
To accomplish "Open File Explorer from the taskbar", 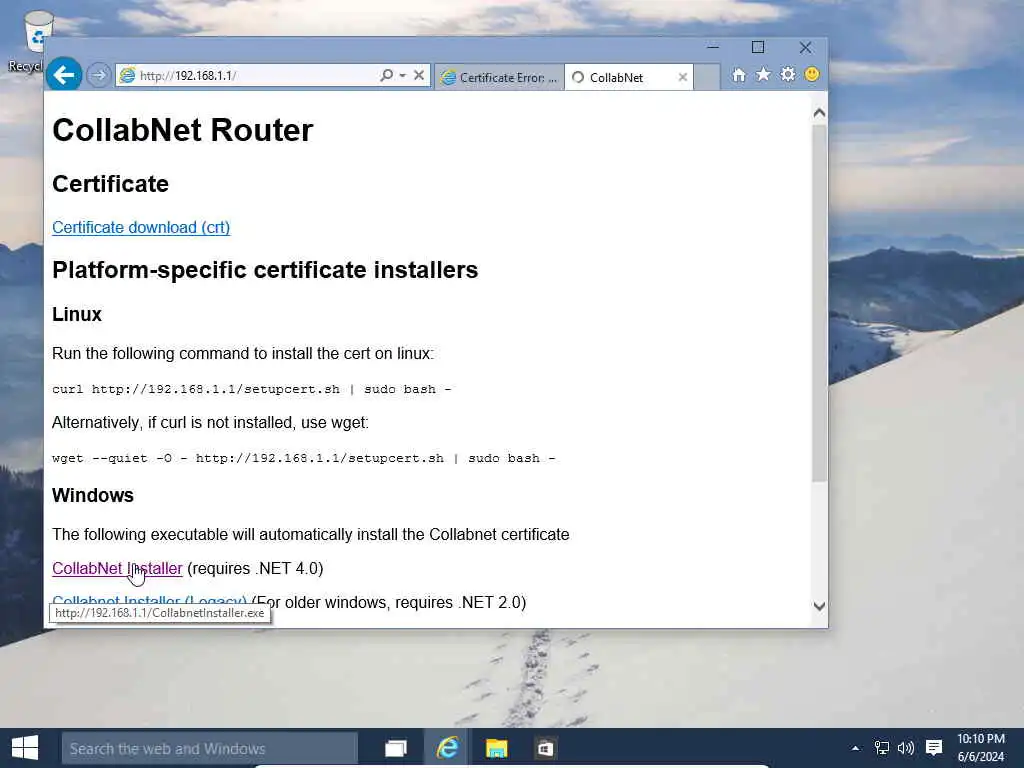I will [x=496, y=748].
